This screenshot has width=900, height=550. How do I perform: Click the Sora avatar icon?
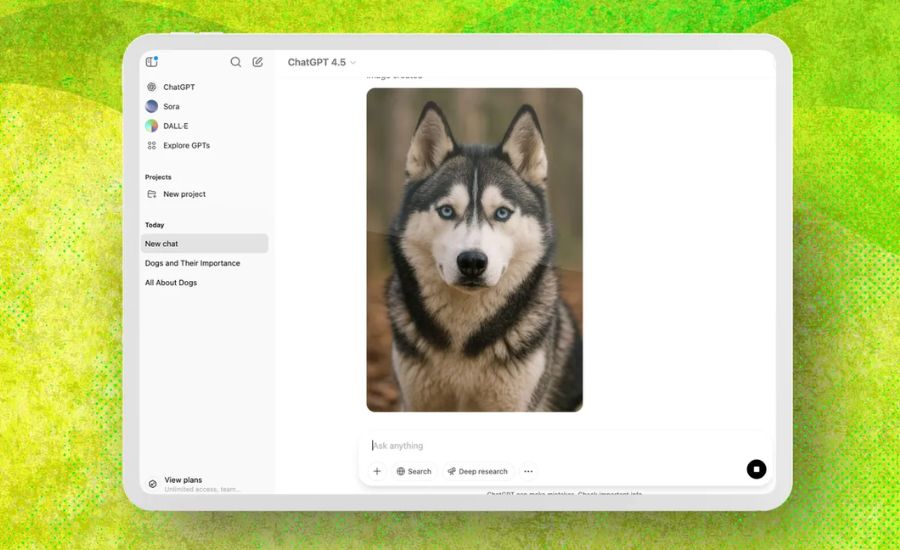point(152,106)
